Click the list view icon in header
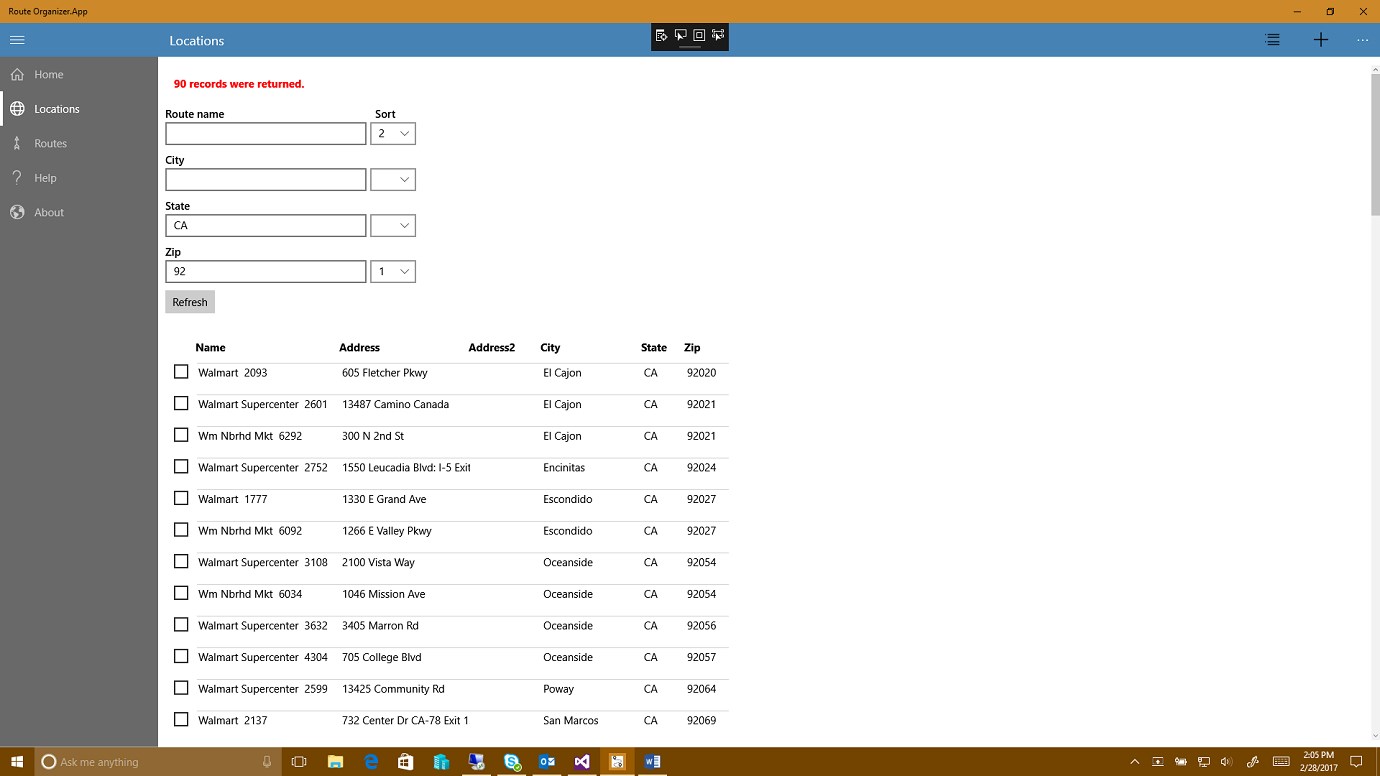This screenshot has width=1380, height=776. click(1273, 40)
